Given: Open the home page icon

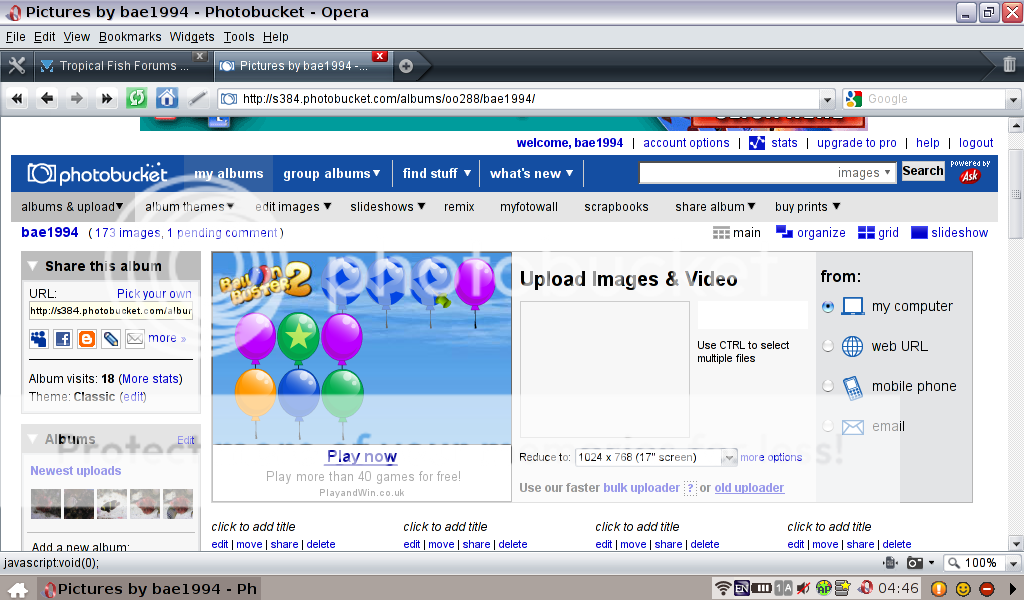Looking at the screenshot, I should (x=167, y=99).
